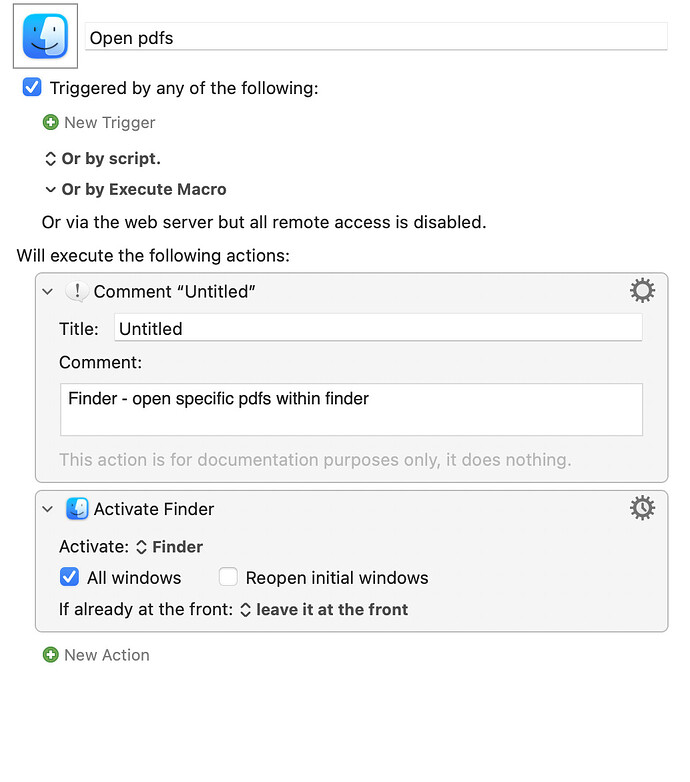Viewport: 690px width, 782px height.
Task: Open the gear menu of Activate Finder action
Action: point(642,508)
